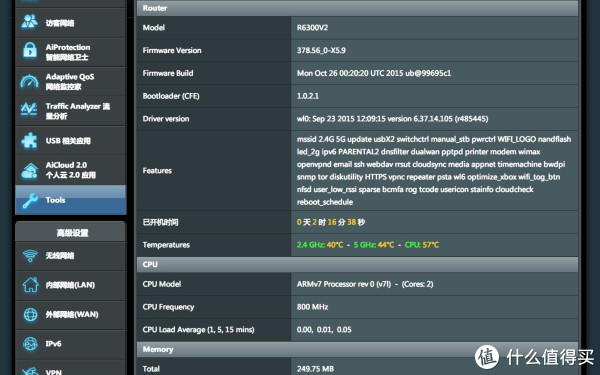Select the Tools menu entry
This screenshot has width=600, height=375.
pyautogui.click(x=71, y=200)
